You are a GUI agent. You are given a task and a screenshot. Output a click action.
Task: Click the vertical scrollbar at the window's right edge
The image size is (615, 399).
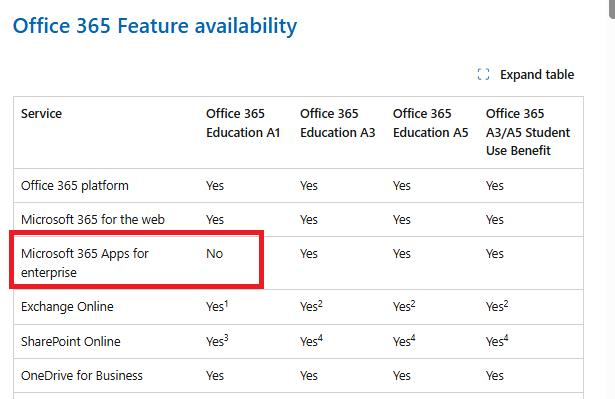tap(611, 9)
